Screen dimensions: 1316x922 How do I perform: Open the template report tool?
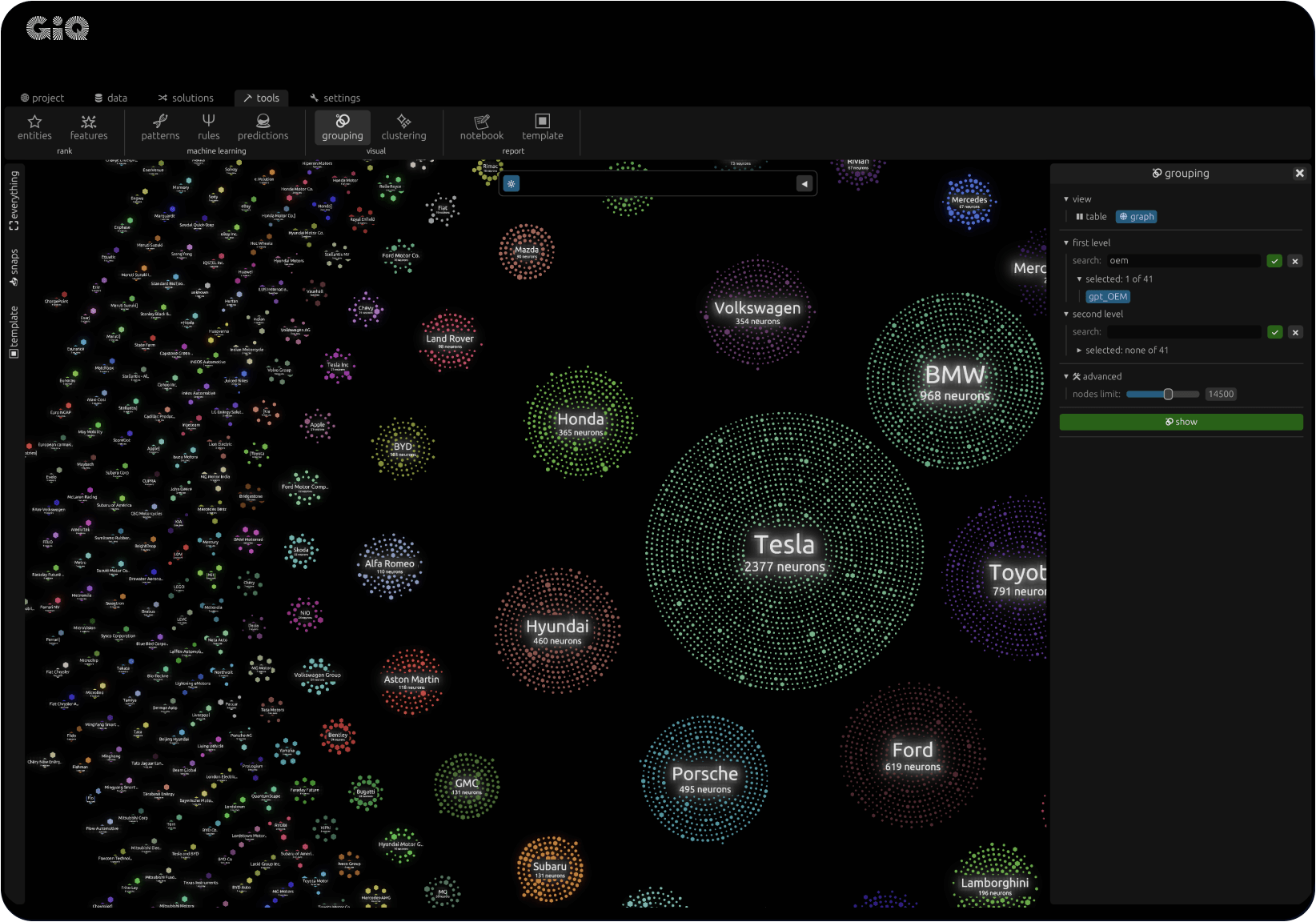coord(543,128)
